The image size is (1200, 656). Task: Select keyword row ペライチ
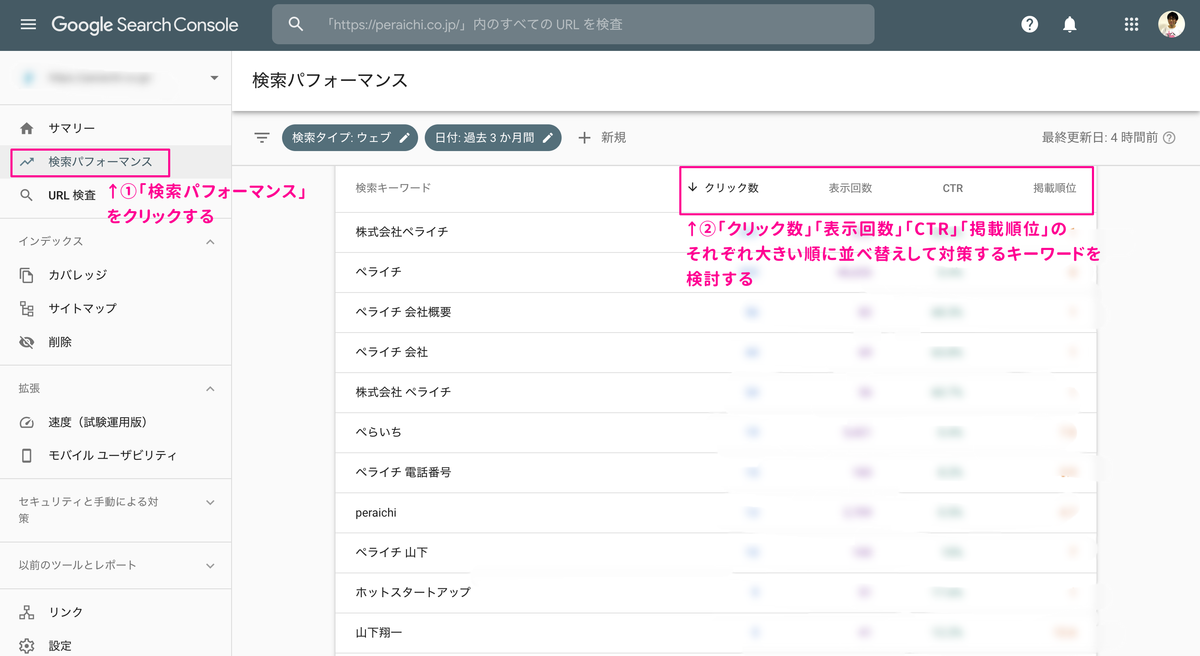coord(715,272)
